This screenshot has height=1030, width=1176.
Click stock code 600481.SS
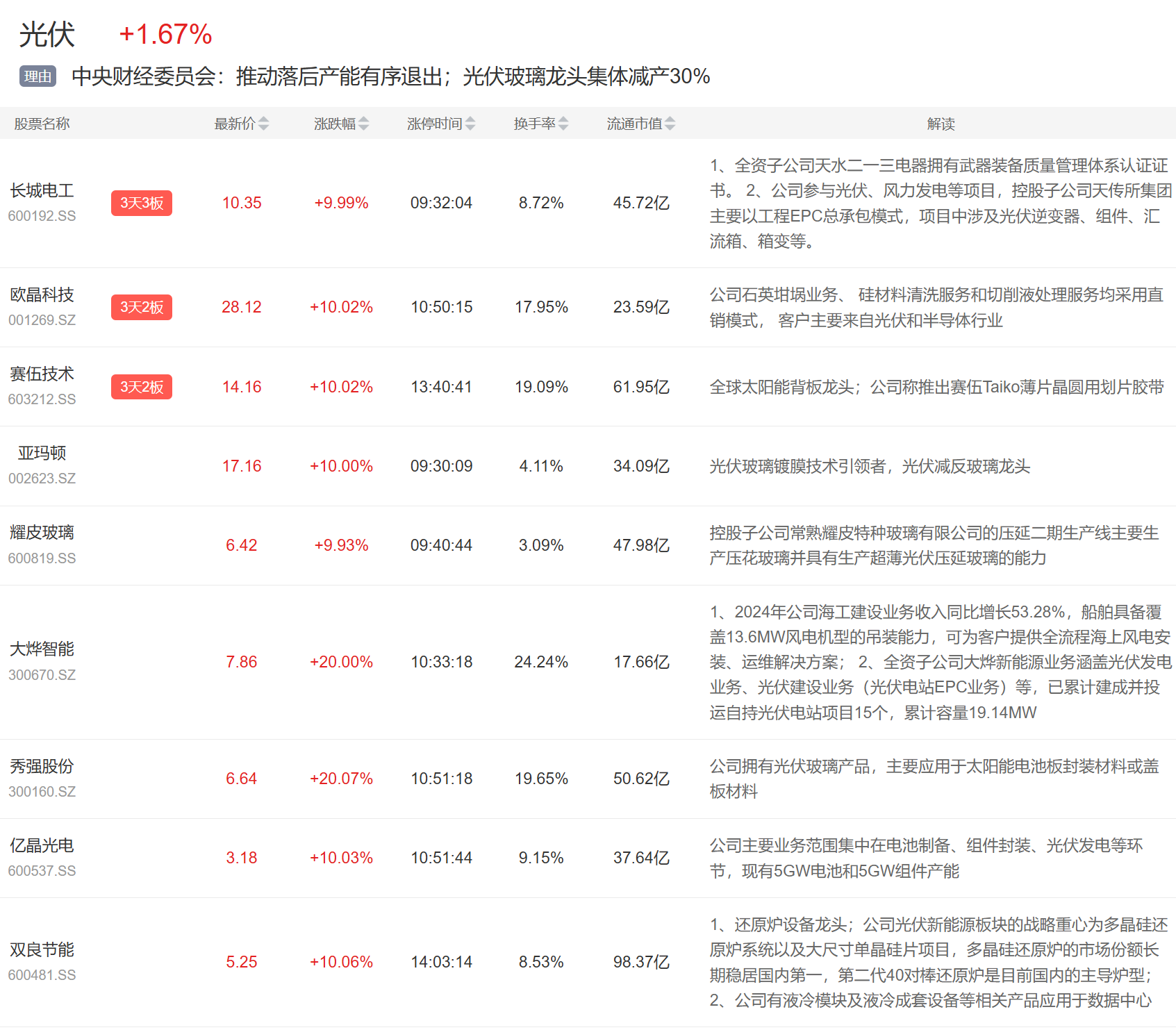pos(42,975)
